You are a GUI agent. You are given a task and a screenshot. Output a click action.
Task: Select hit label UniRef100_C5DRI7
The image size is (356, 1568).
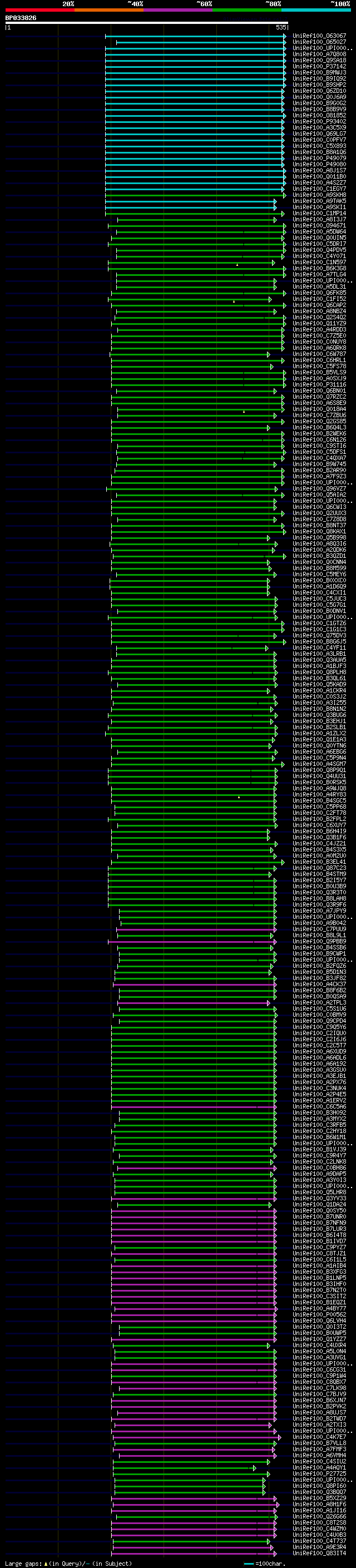point(319,244)
